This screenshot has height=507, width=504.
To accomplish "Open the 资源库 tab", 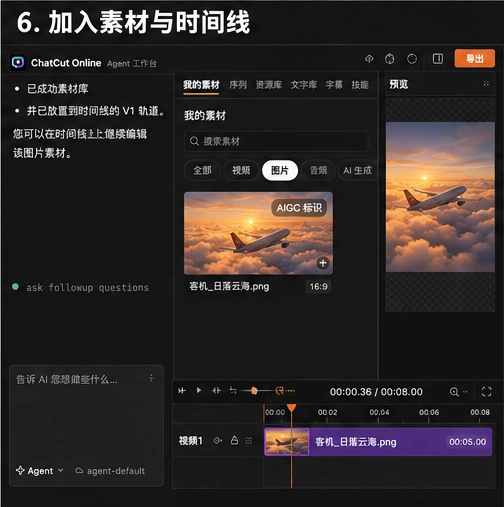I will pos(269,85).
